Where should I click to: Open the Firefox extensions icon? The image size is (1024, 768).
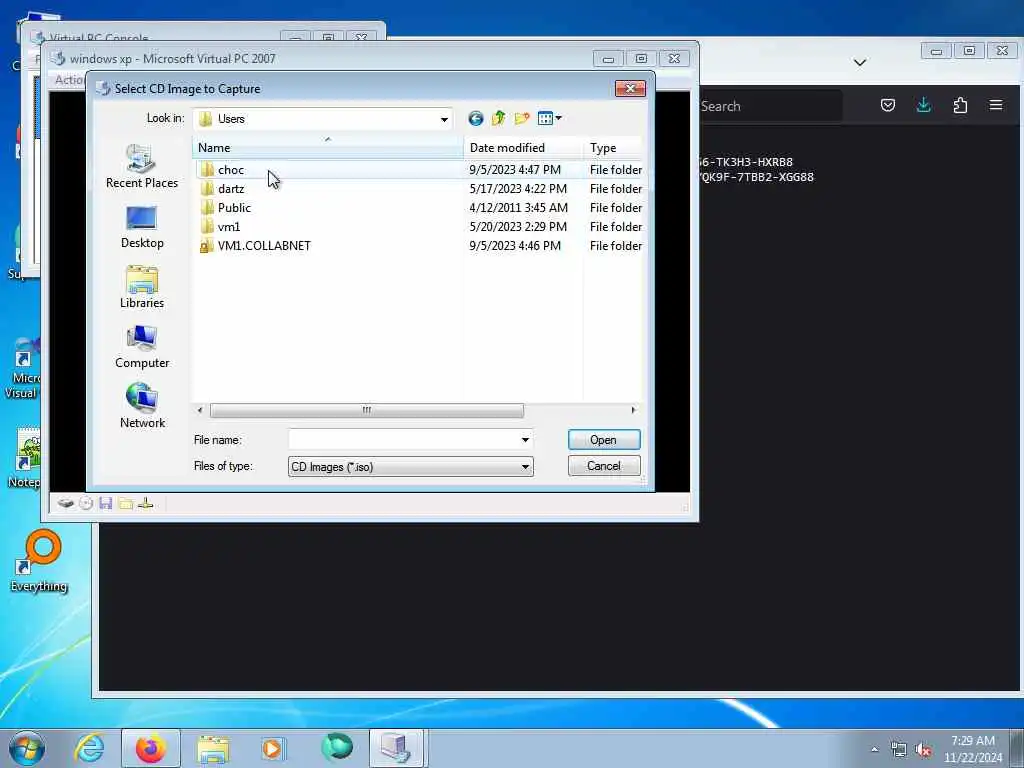960,105
